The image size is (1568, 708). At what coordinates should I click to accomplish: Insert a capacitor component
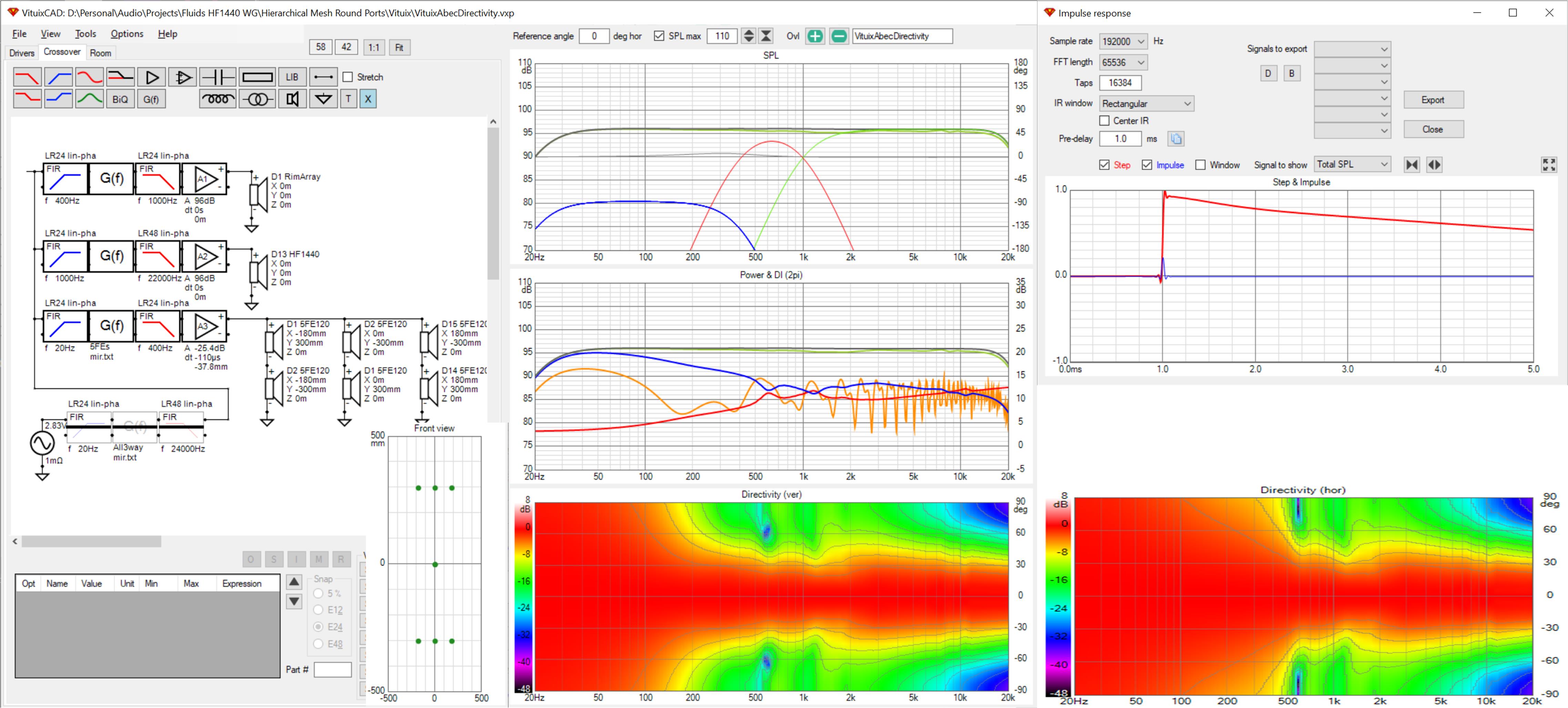(218, 77)
